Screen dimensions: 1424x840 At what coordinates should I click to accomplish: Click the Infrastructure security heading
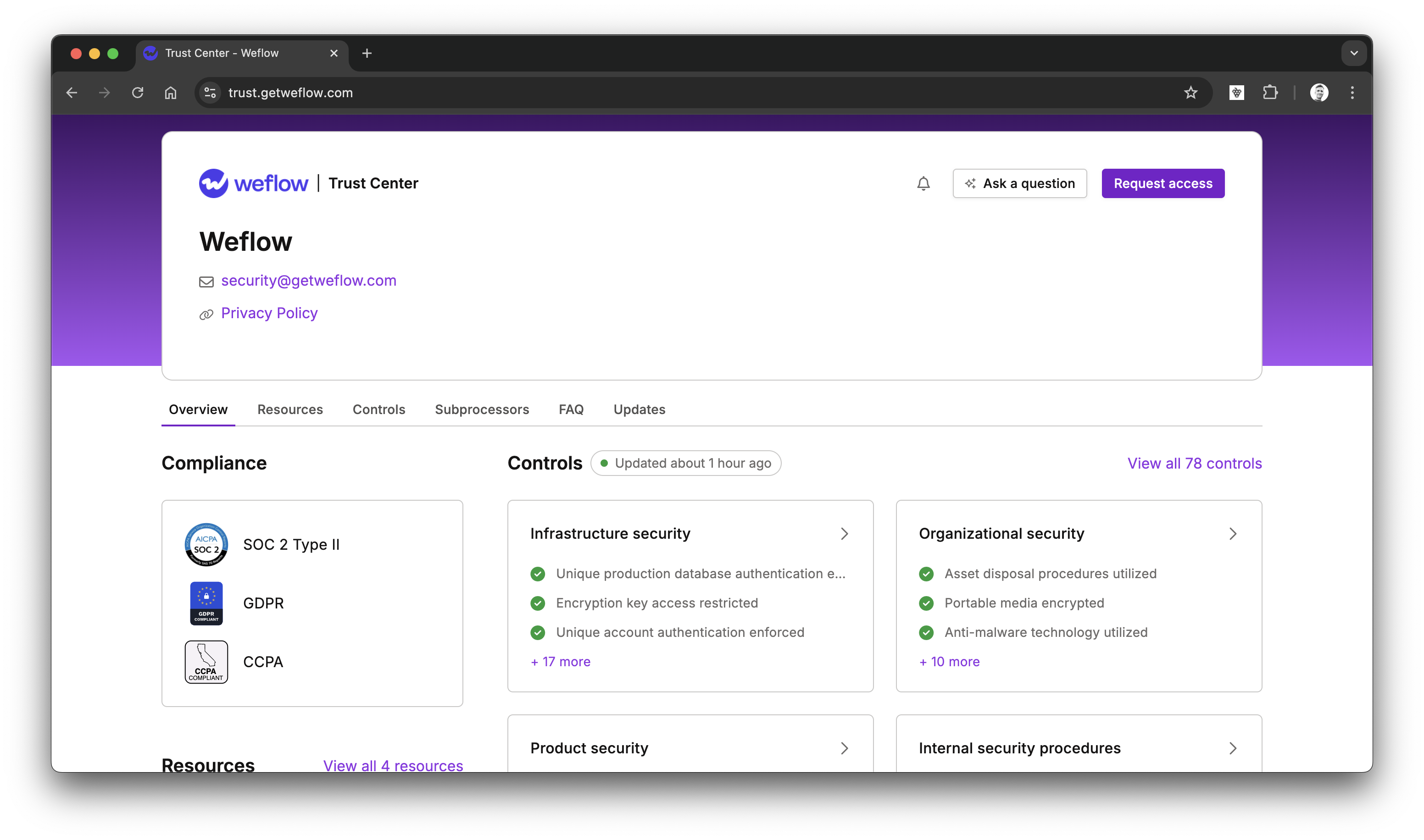pyautogui.click(x=610, y=534)
